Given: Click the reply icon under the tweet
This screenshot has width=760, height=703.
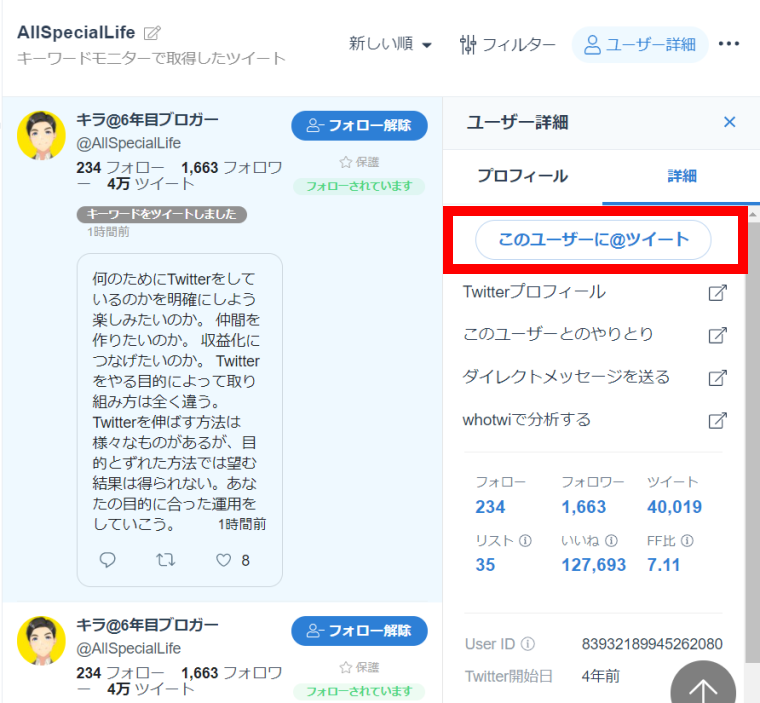Looking at the screenshot, I should tap(108, 560).
